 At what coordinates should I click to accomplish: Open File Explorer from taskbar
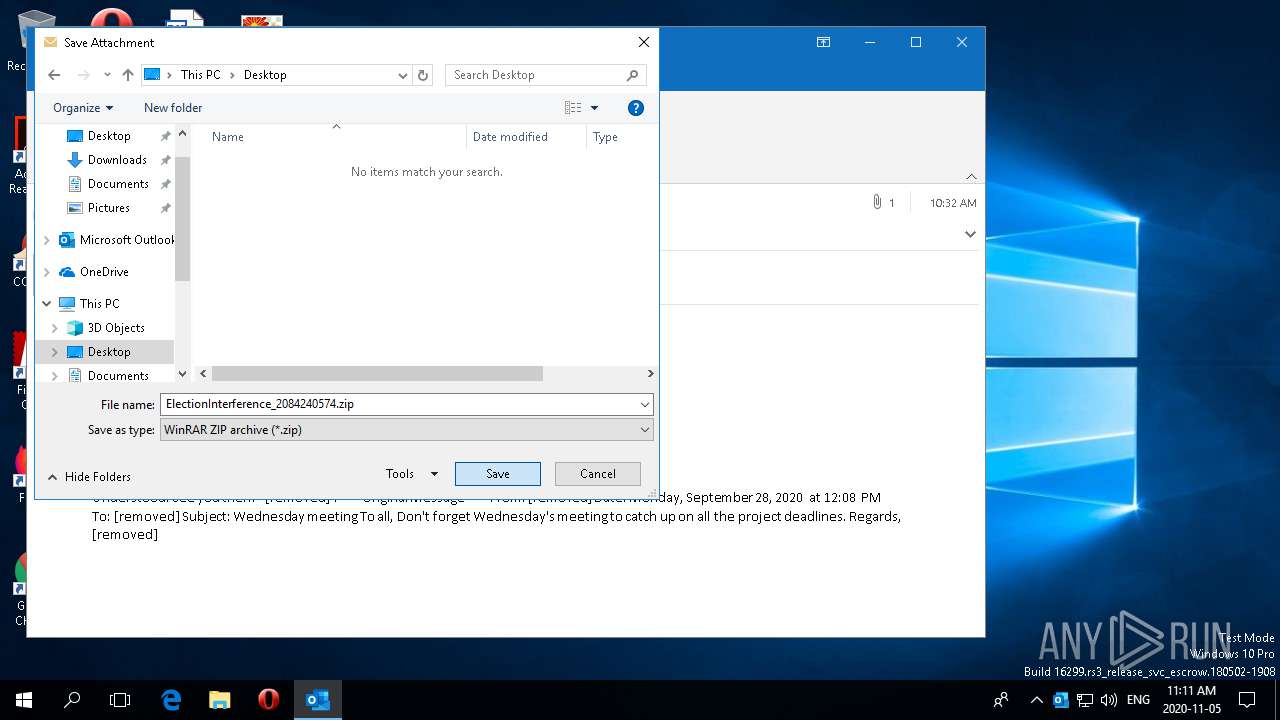click(x=219, y=700)
